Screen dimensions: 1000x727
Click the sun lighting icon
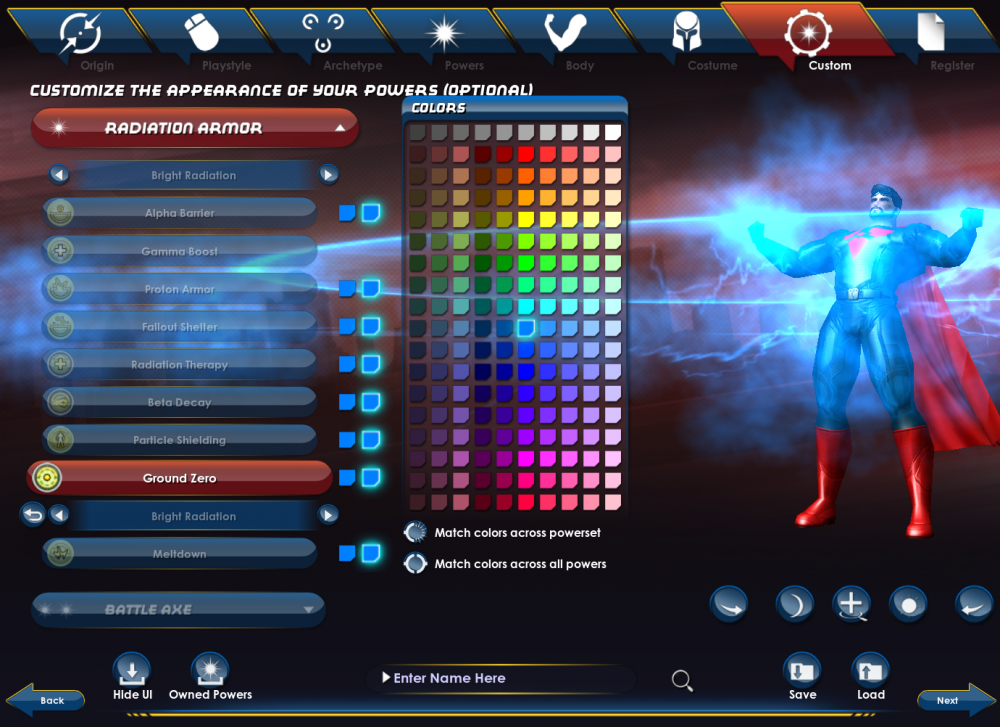point(908,604)
